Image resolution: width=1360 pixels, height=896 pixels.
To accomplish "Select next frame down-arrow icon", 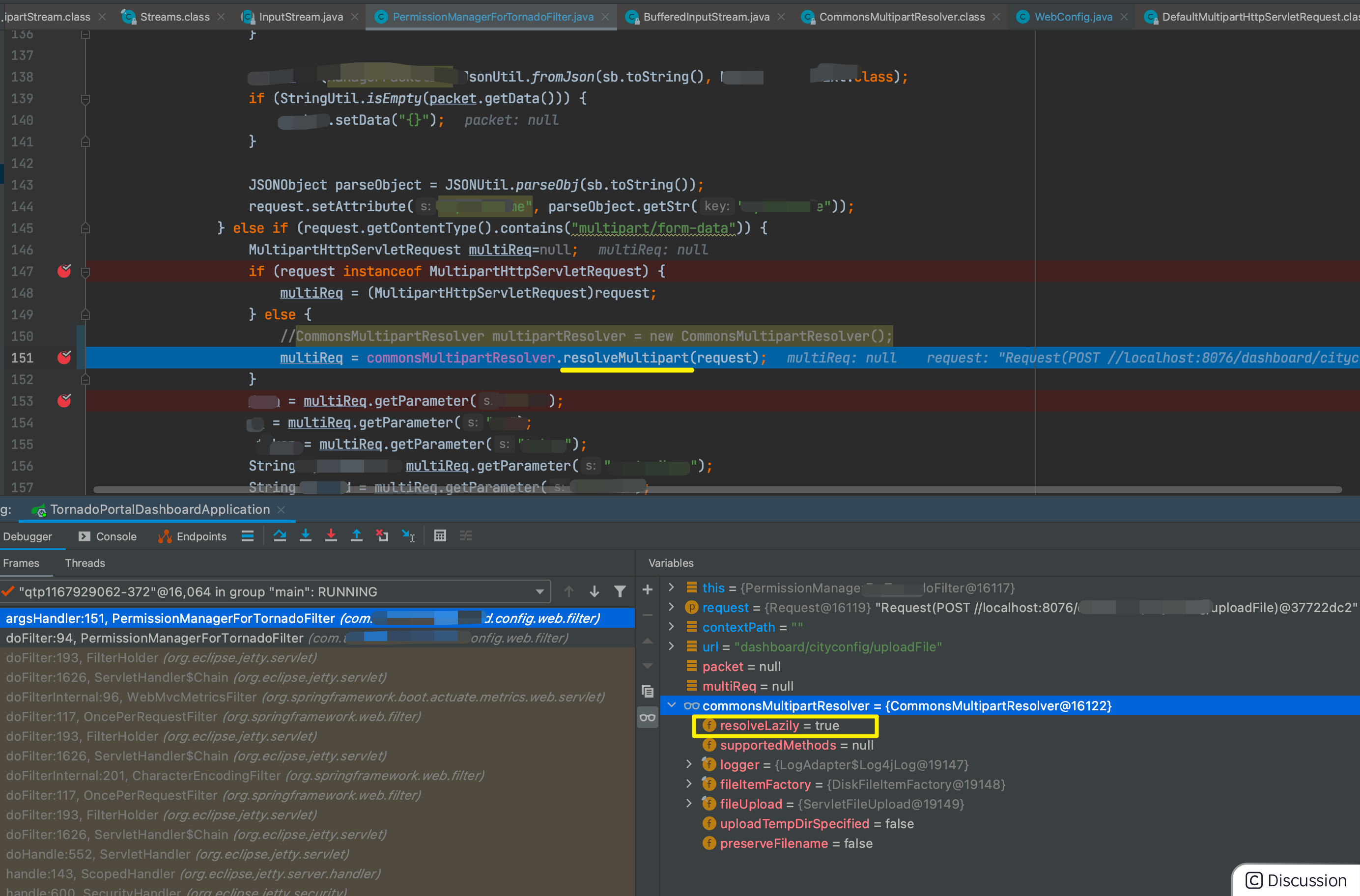I will coord(595,591).
